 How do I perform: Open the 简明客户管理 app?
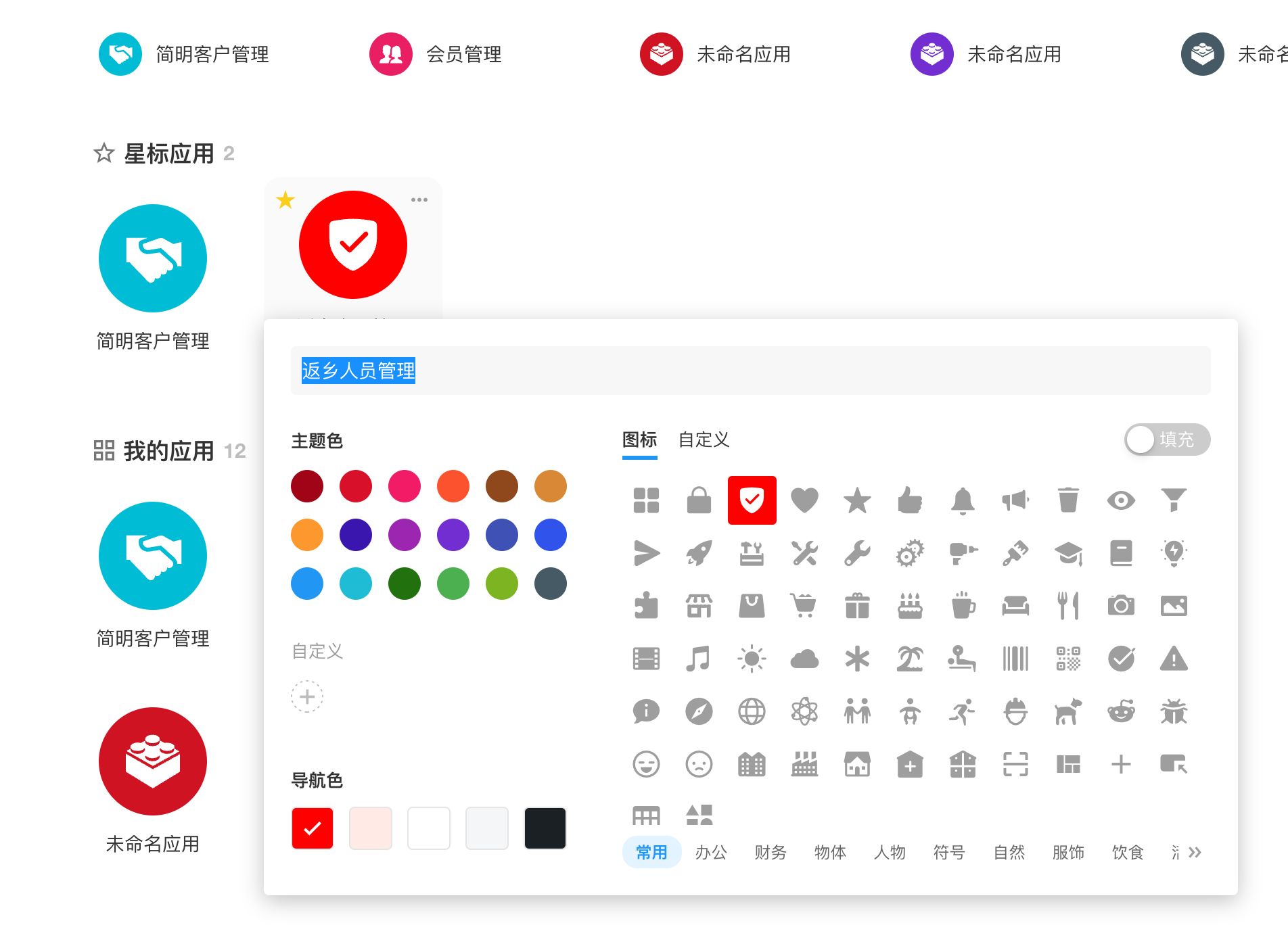coord(153,259)
